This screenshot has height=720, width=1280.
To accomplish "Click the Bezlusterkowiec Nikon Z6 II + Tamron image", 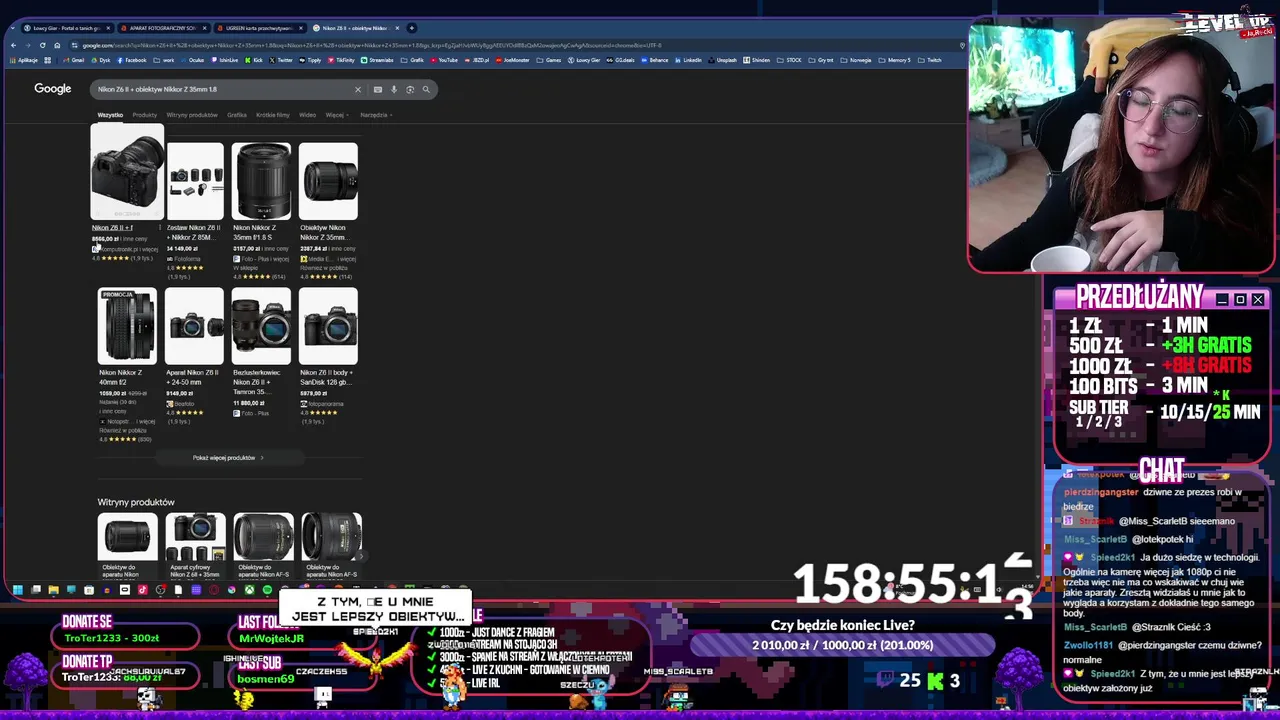I will (x=261, y=326).
